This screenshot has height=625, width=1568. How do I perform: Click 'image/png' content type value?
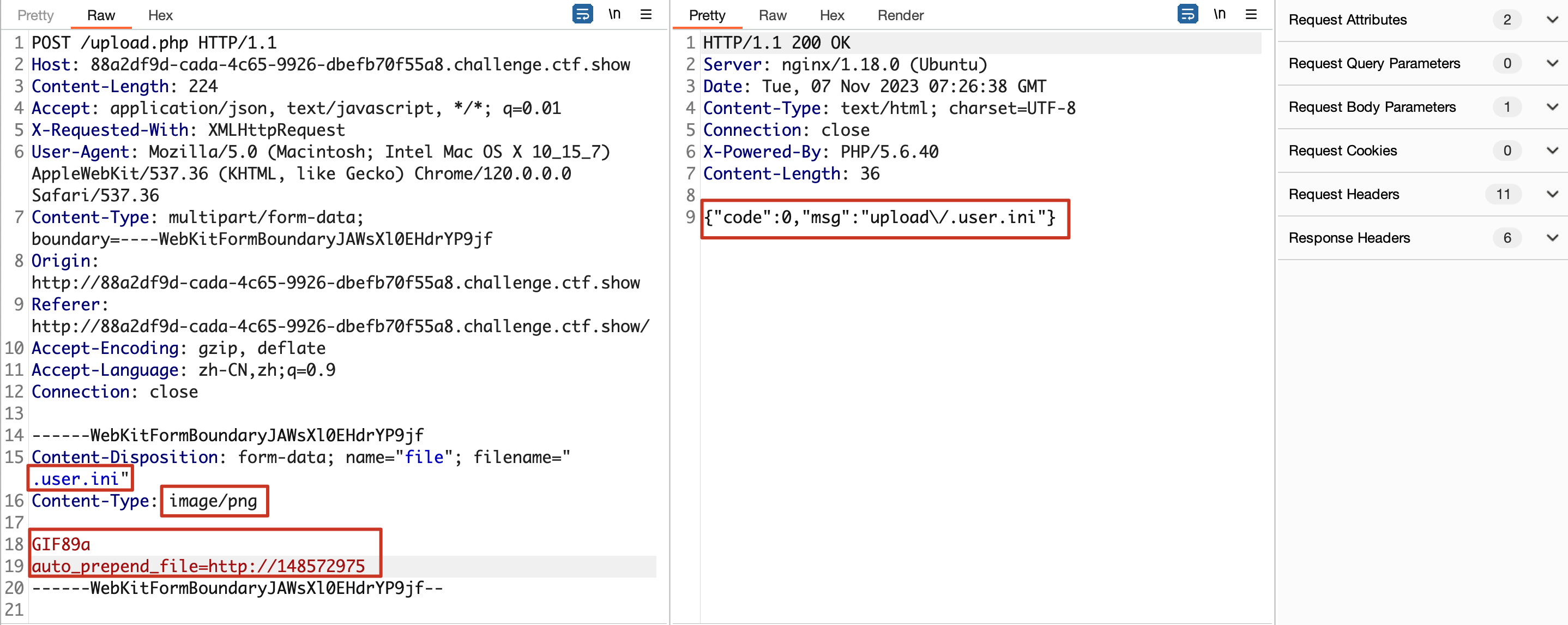(213, 501)
